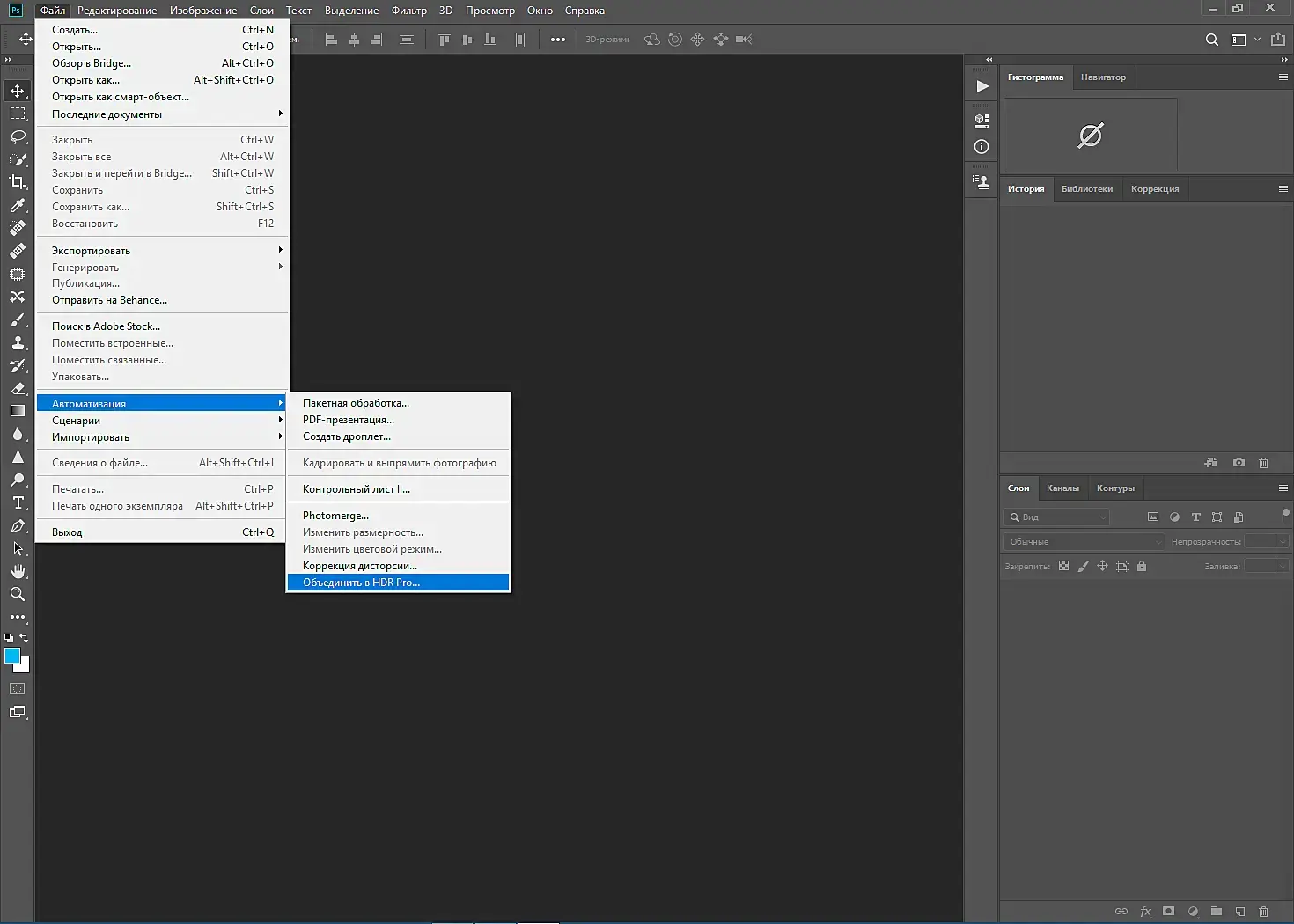1294x924 pixels.
Task: Select the Eyedropper tool
Action: 18,205
